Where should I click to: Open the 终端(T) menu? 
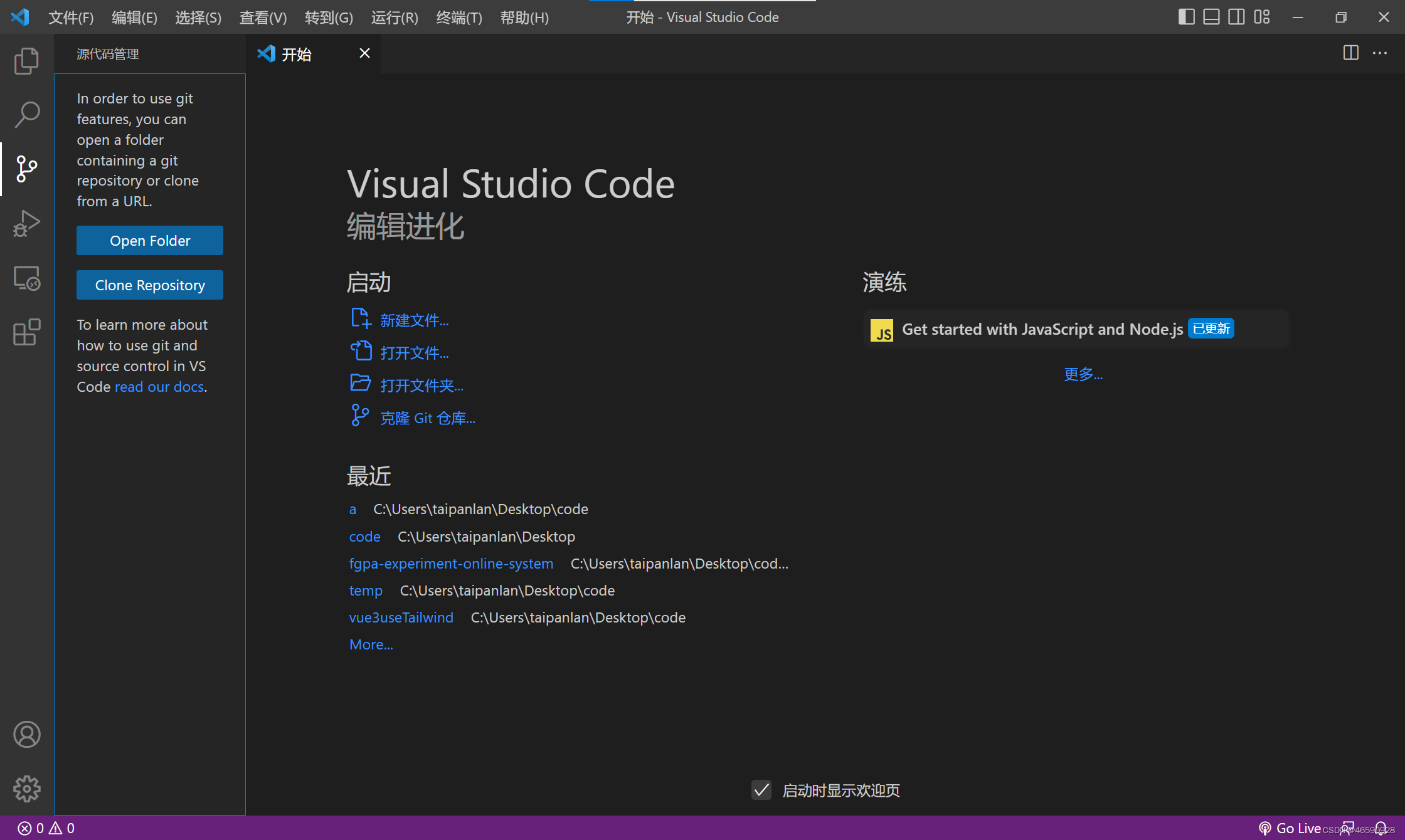coord(459,17)
